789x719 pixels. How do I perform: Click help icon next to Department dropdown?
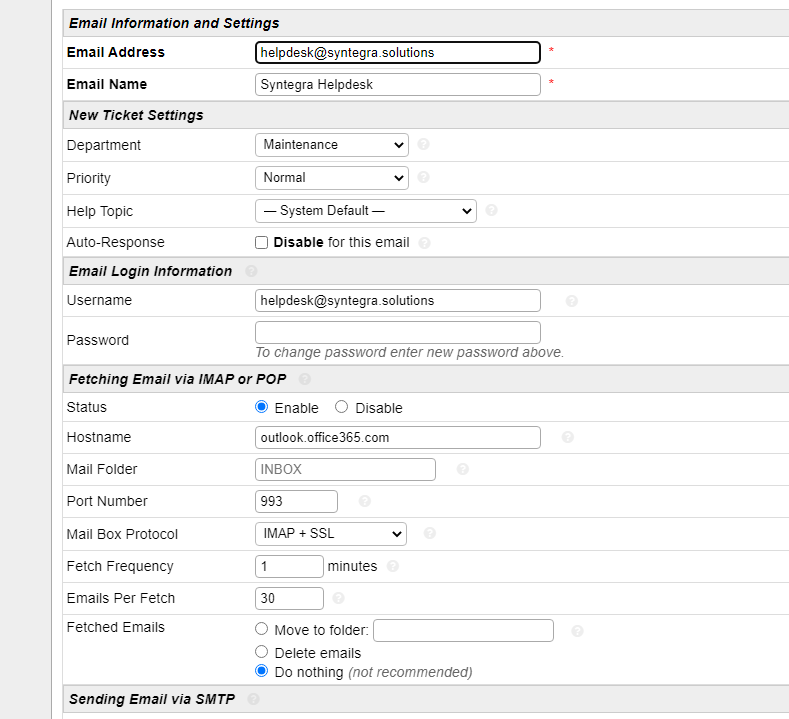pyautogui.click(x=423, y=145)
